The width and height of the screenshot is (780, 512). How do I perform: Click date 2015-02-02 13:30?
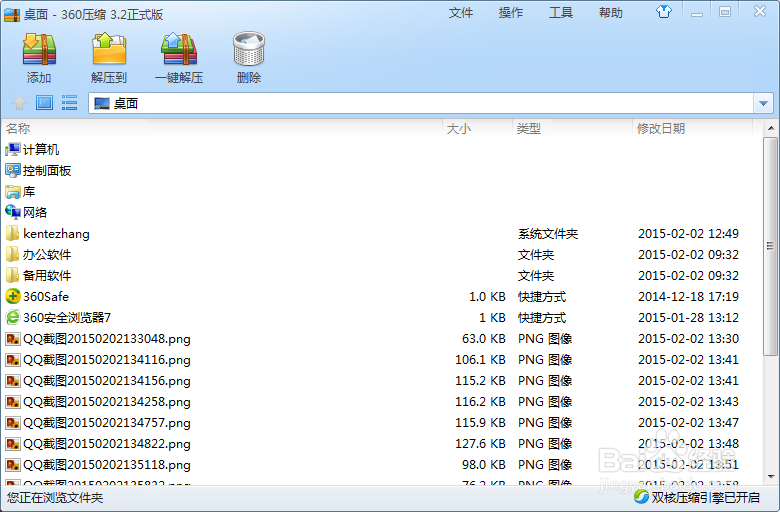pyautogui.click(x=688, y=339)
